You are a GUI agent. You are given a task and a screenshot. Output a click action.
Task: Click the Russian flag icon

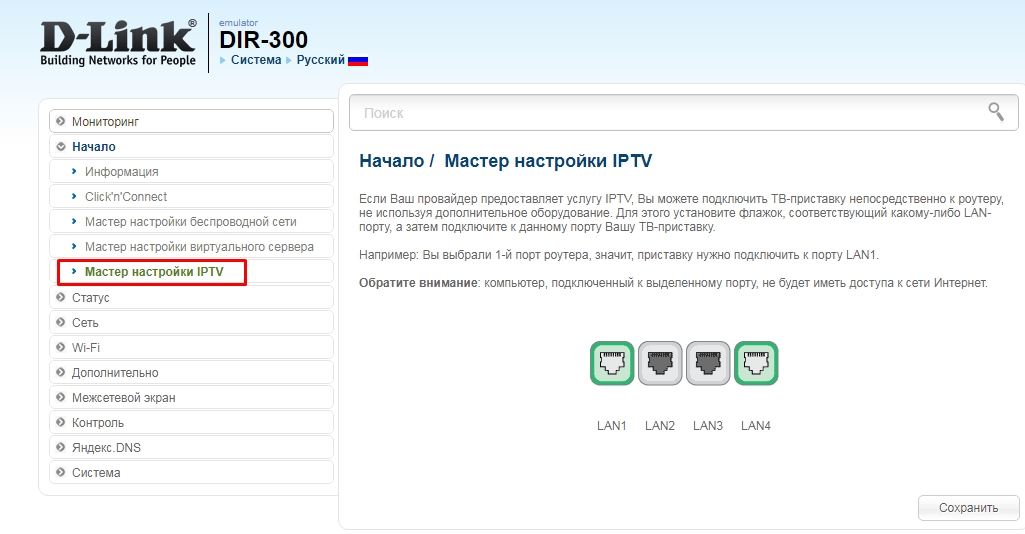tap(358, 60)
